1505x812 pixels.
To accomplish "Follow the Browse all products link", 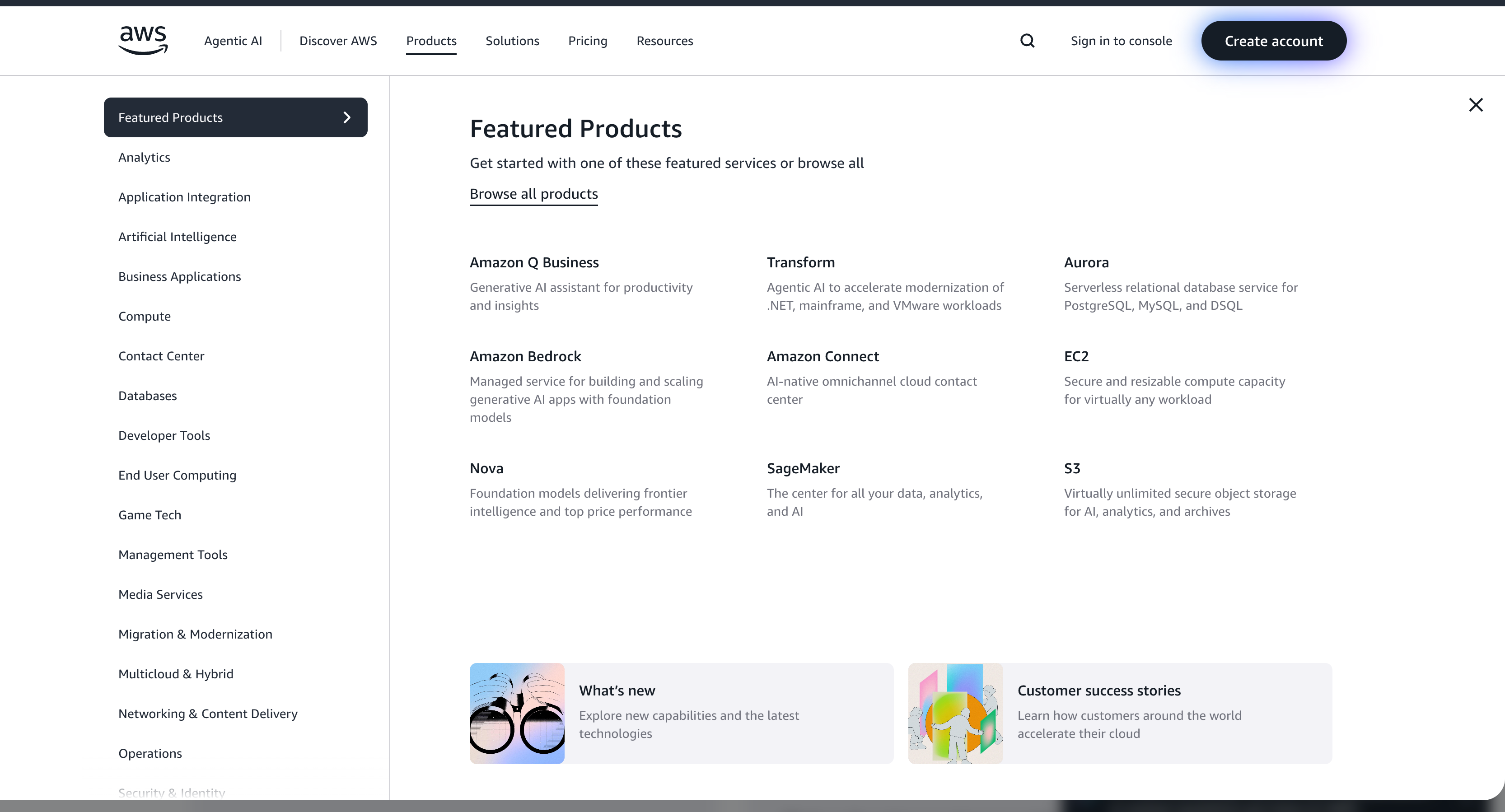I will (534, 194).
